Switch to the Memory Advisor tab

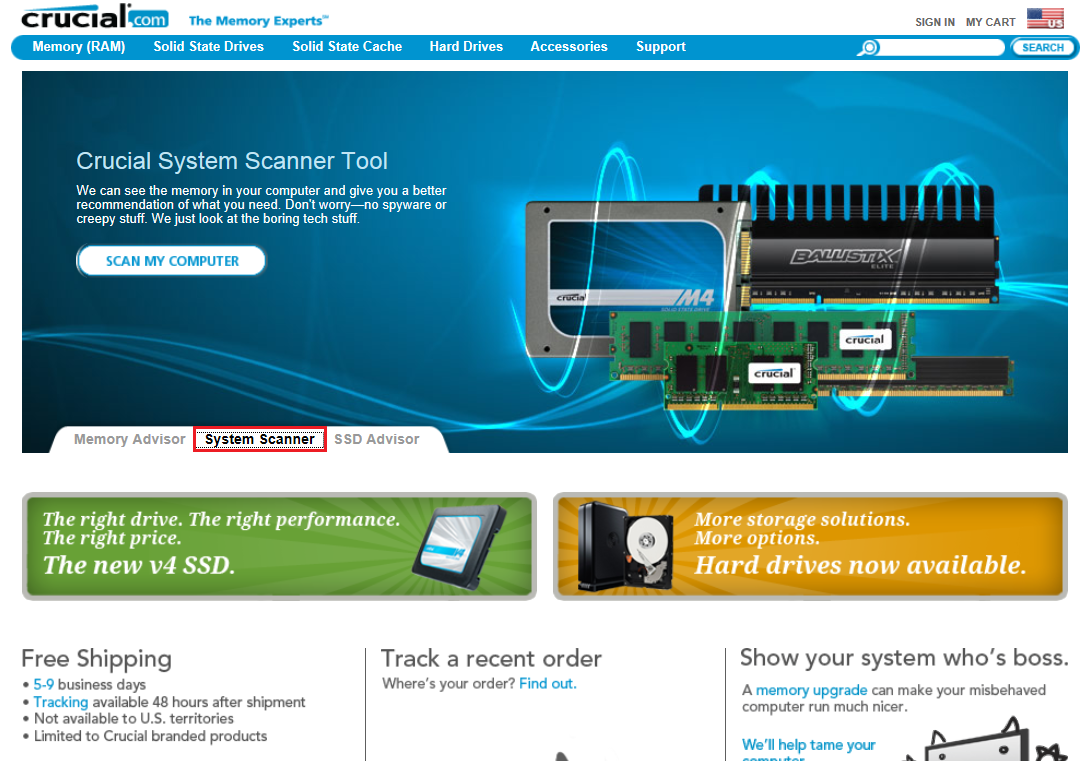pyautogui.click(x=129, y=439)
